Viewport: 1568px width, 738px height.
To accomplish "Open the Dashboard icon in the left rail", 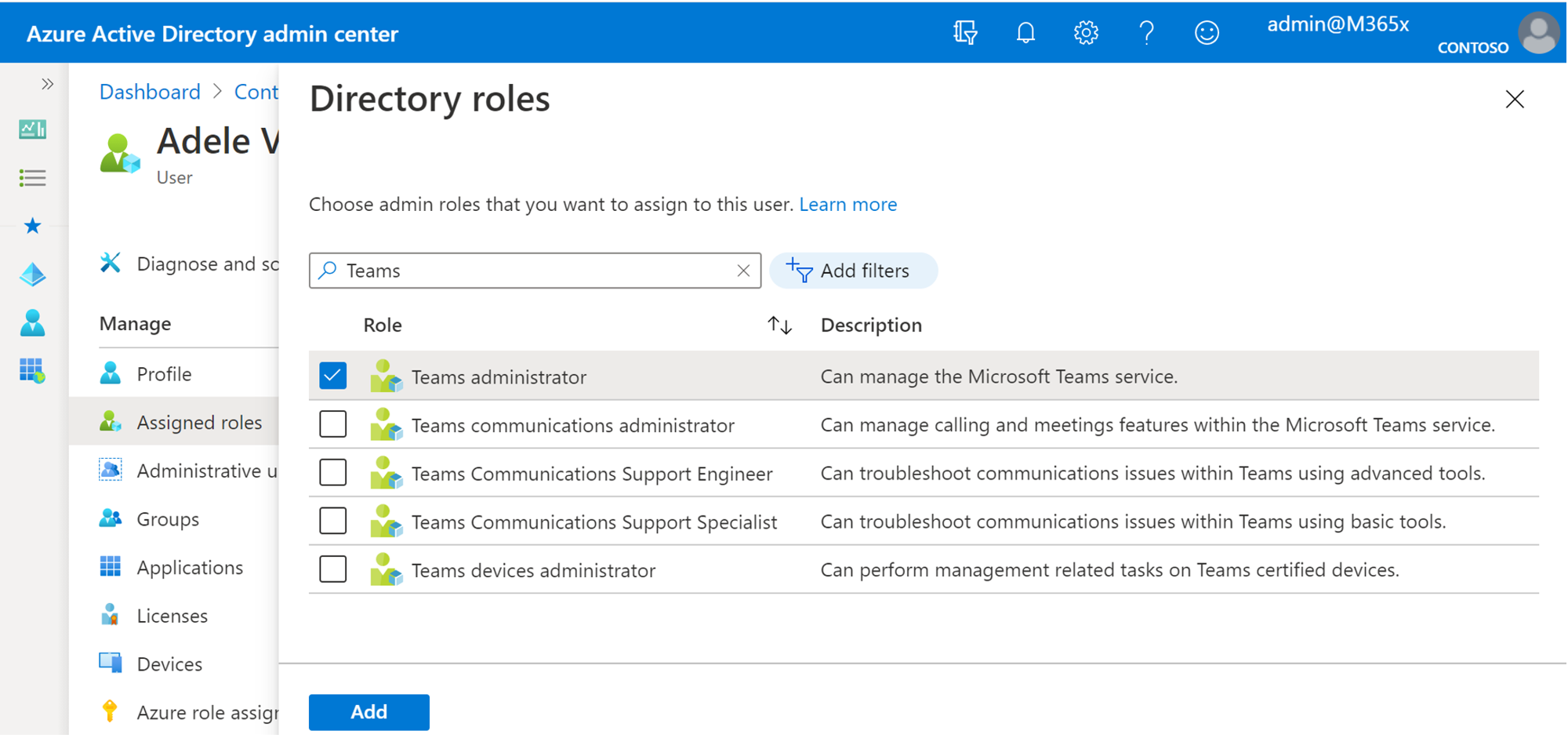I will 32,129.
